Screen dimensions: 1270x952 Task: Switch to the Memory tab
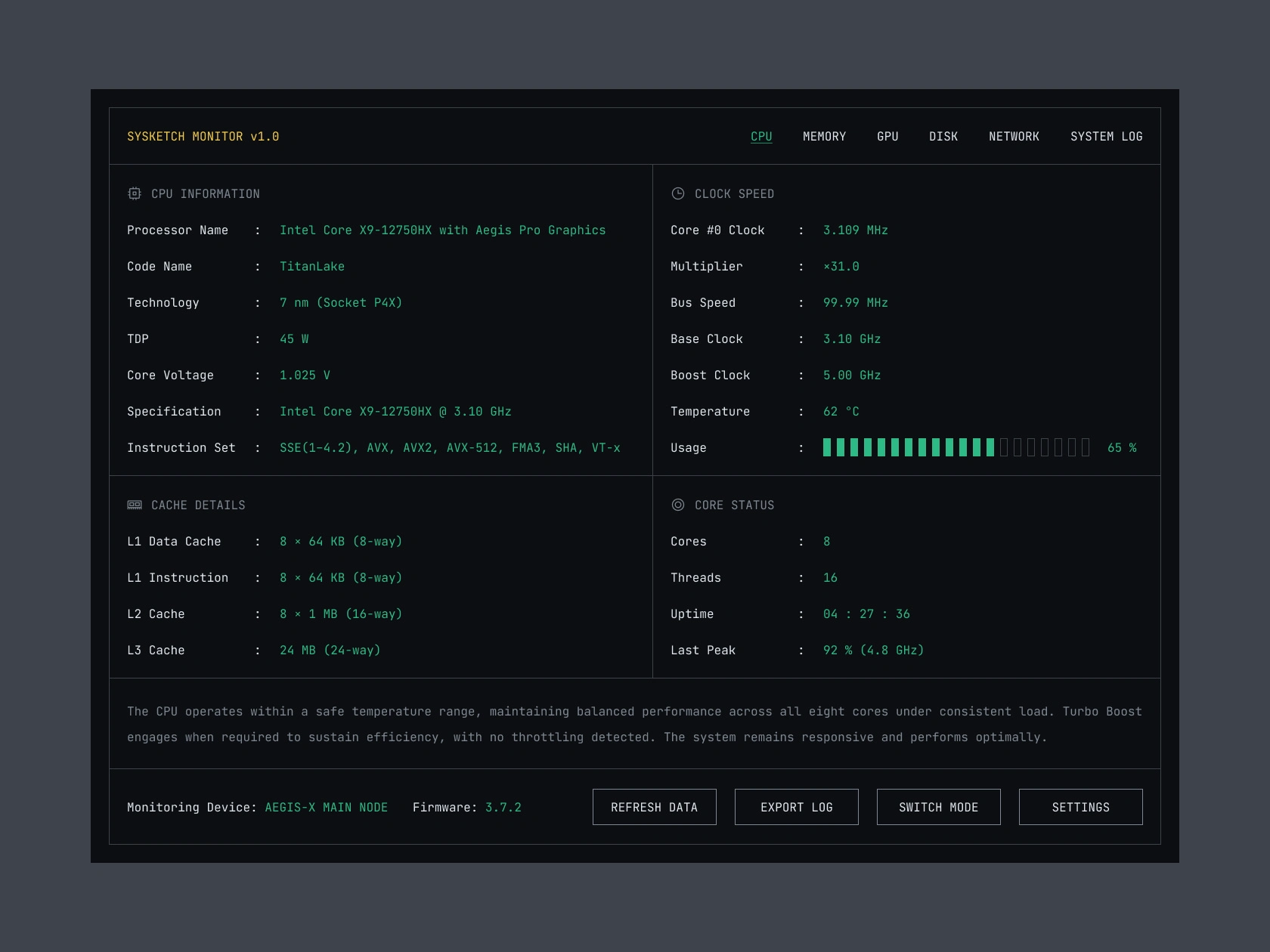824,137
